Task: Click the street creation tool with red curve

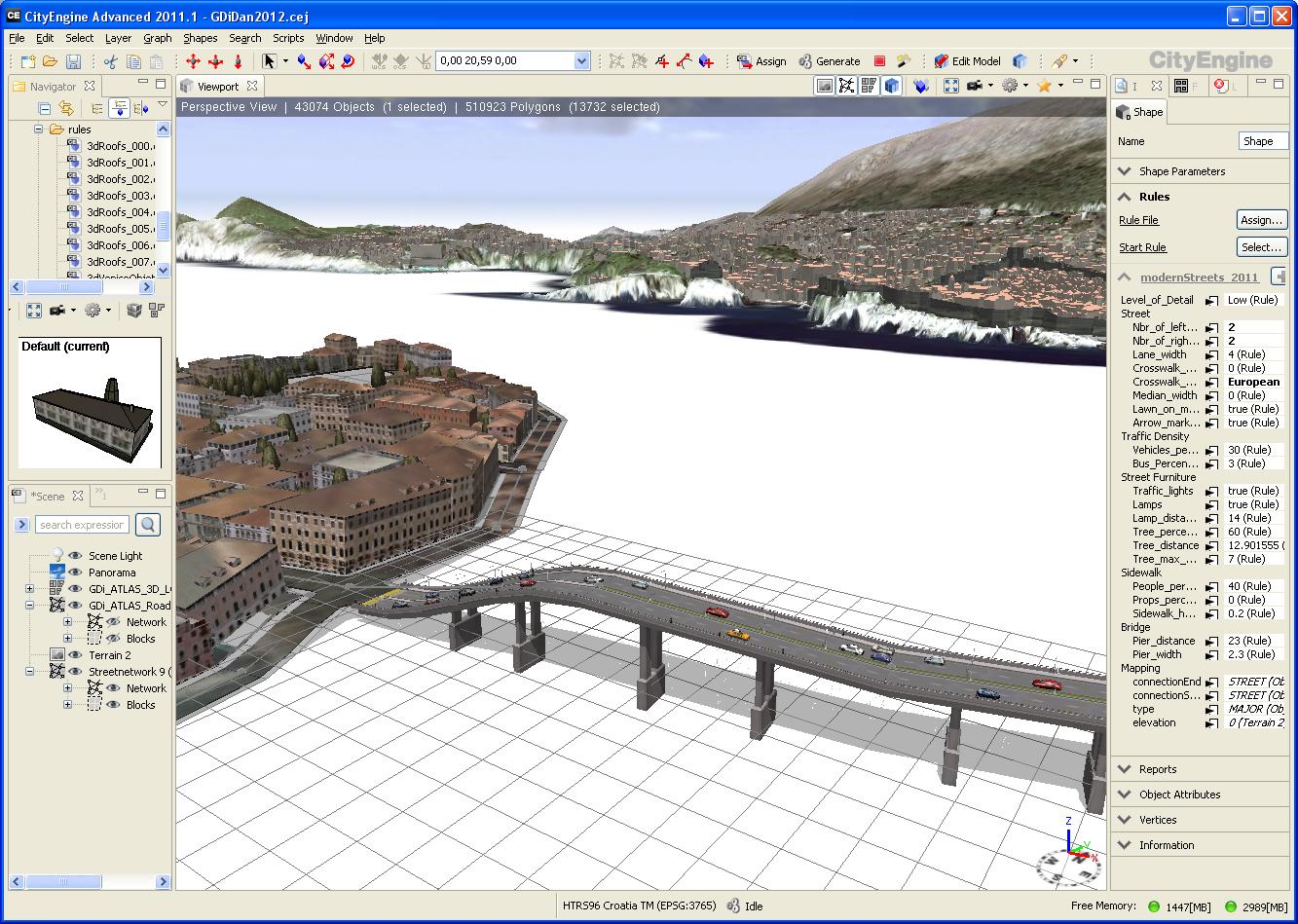Action: [685, 61]
